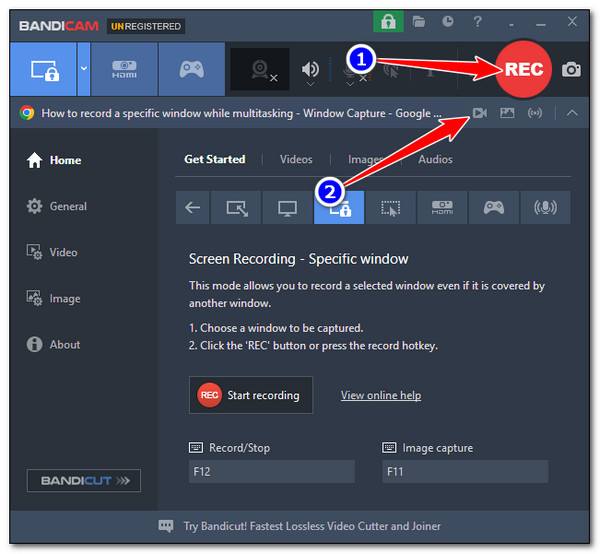
Task: Select HDMI device mode in the Get Started row
Action: point(442,207)
